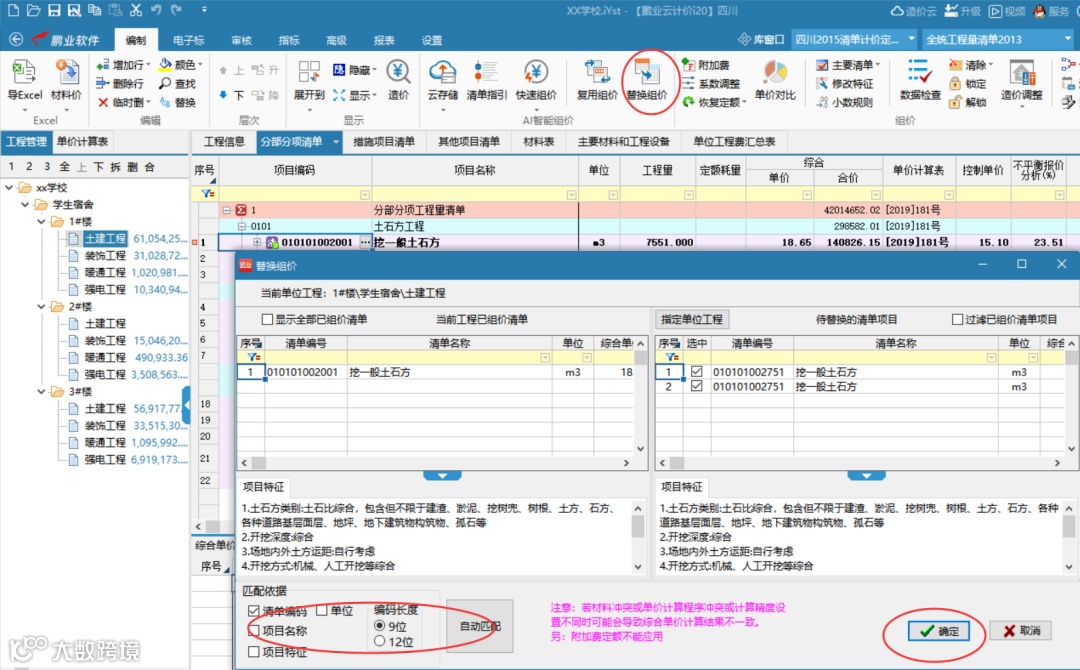
Task: Toggle the 项目名称 match checkbox
Action: point(253,630)
